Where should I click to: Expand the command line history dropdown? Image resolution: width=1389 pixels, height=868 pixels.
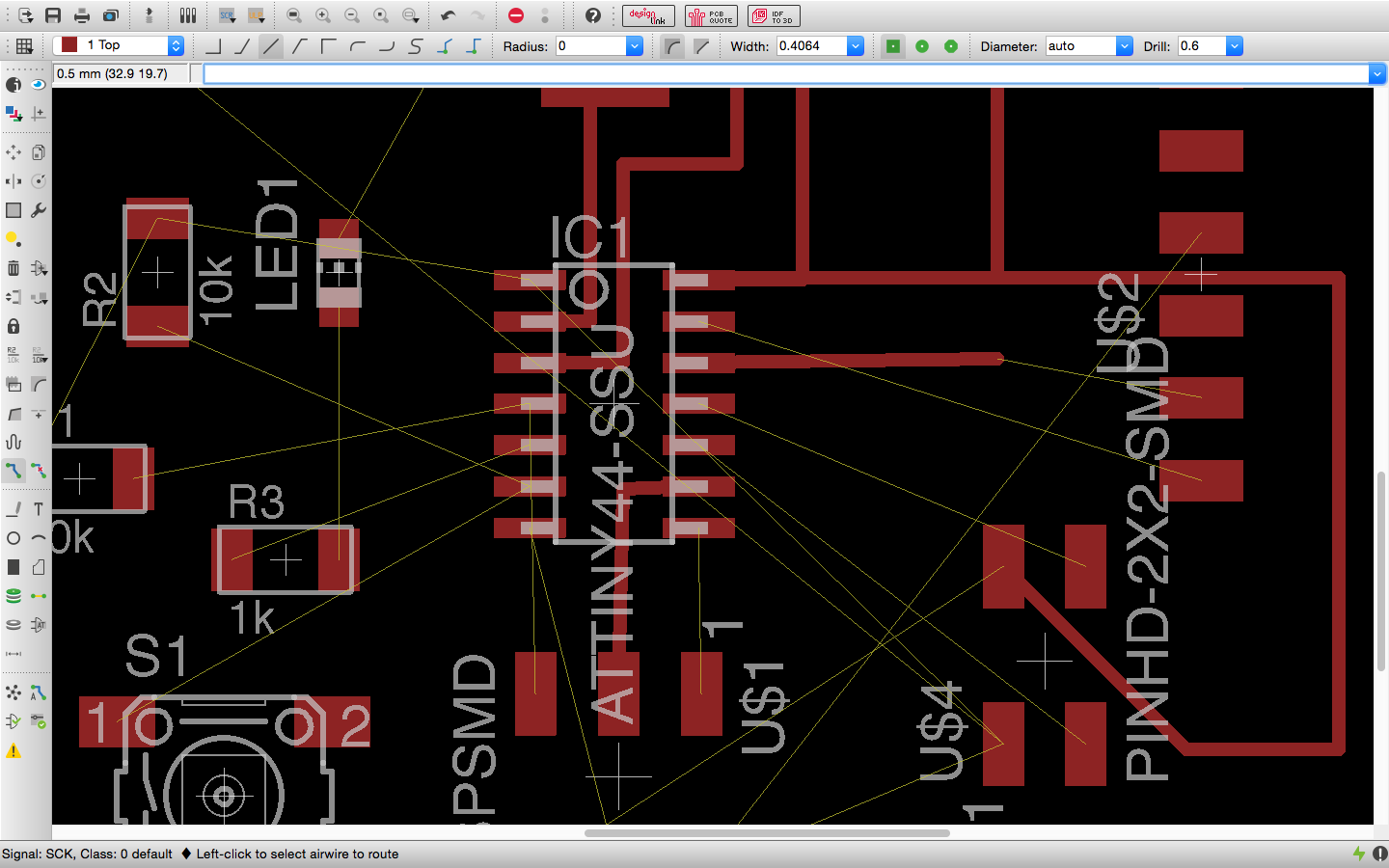(x=1376, y=73)
